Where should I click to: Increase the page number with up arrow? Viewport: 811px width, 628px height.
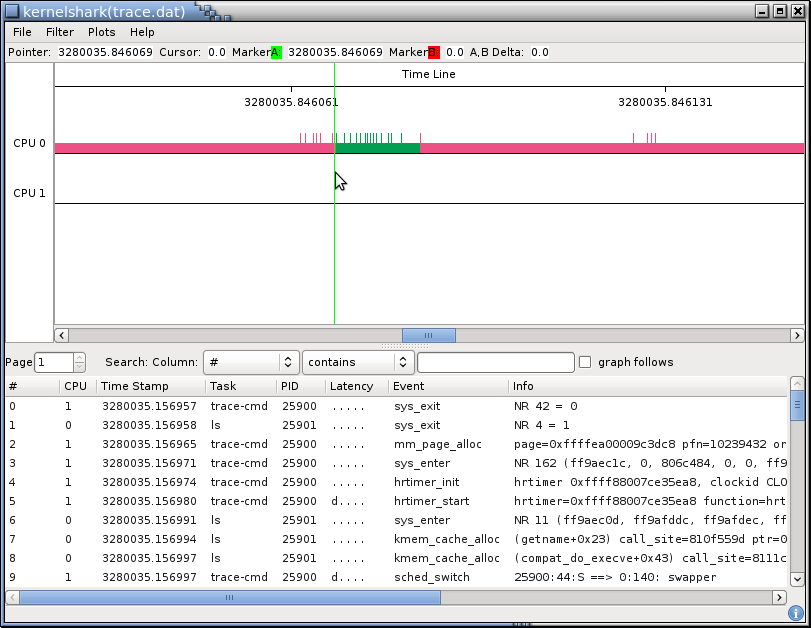(x=79, y=357)
